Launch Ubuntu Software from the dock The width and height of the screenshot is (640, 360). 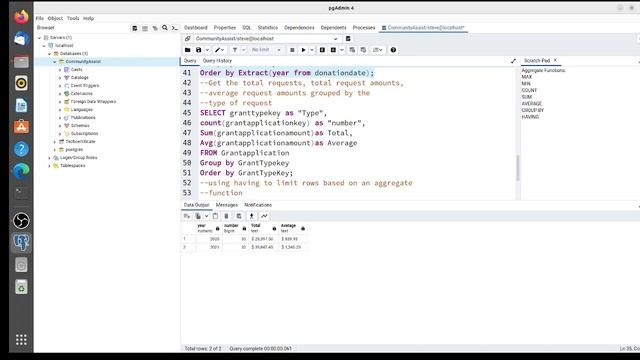21,127
